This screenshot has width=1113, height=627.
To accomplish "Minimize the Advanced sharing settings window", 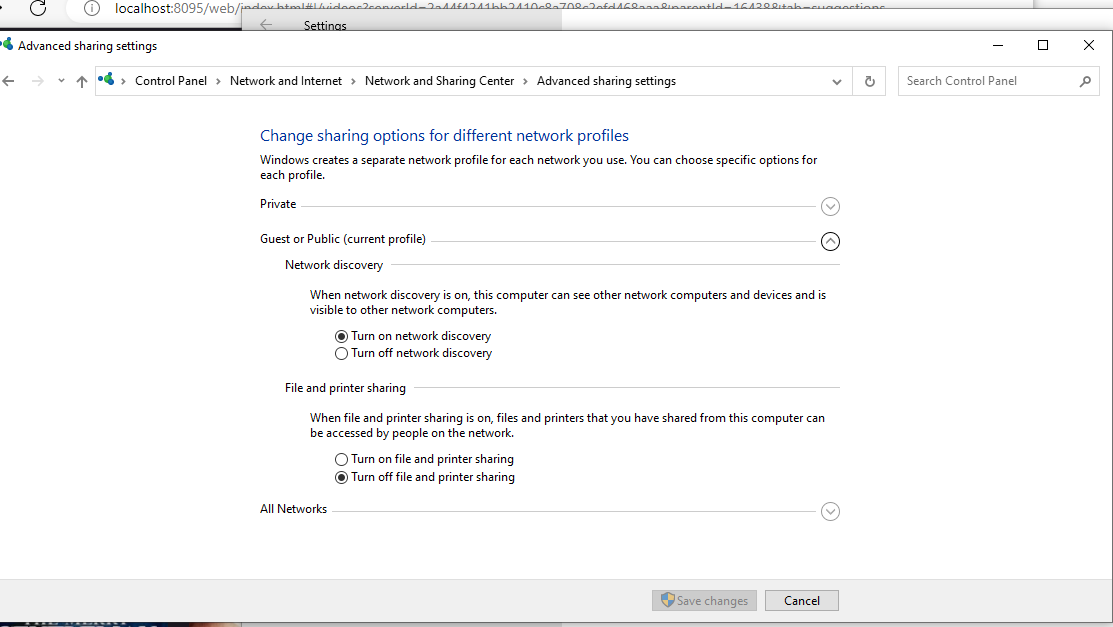I will click(998, 45).
